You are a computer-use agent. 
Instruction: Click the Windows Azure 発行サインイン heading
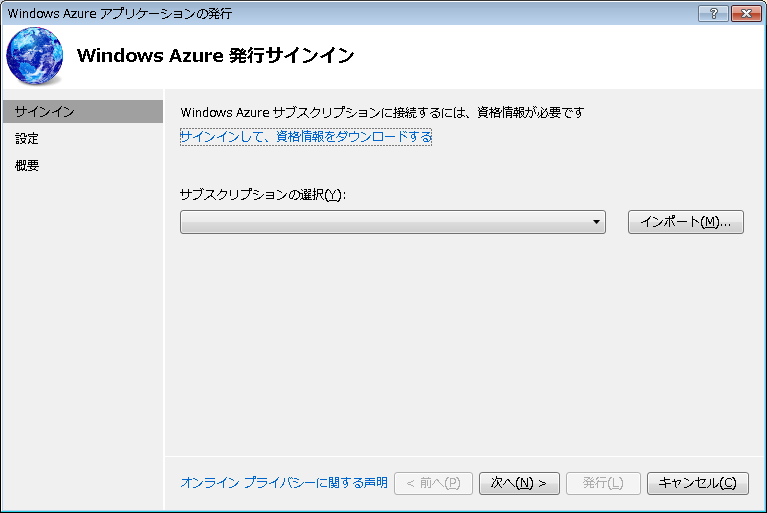[x=215, y=55]
